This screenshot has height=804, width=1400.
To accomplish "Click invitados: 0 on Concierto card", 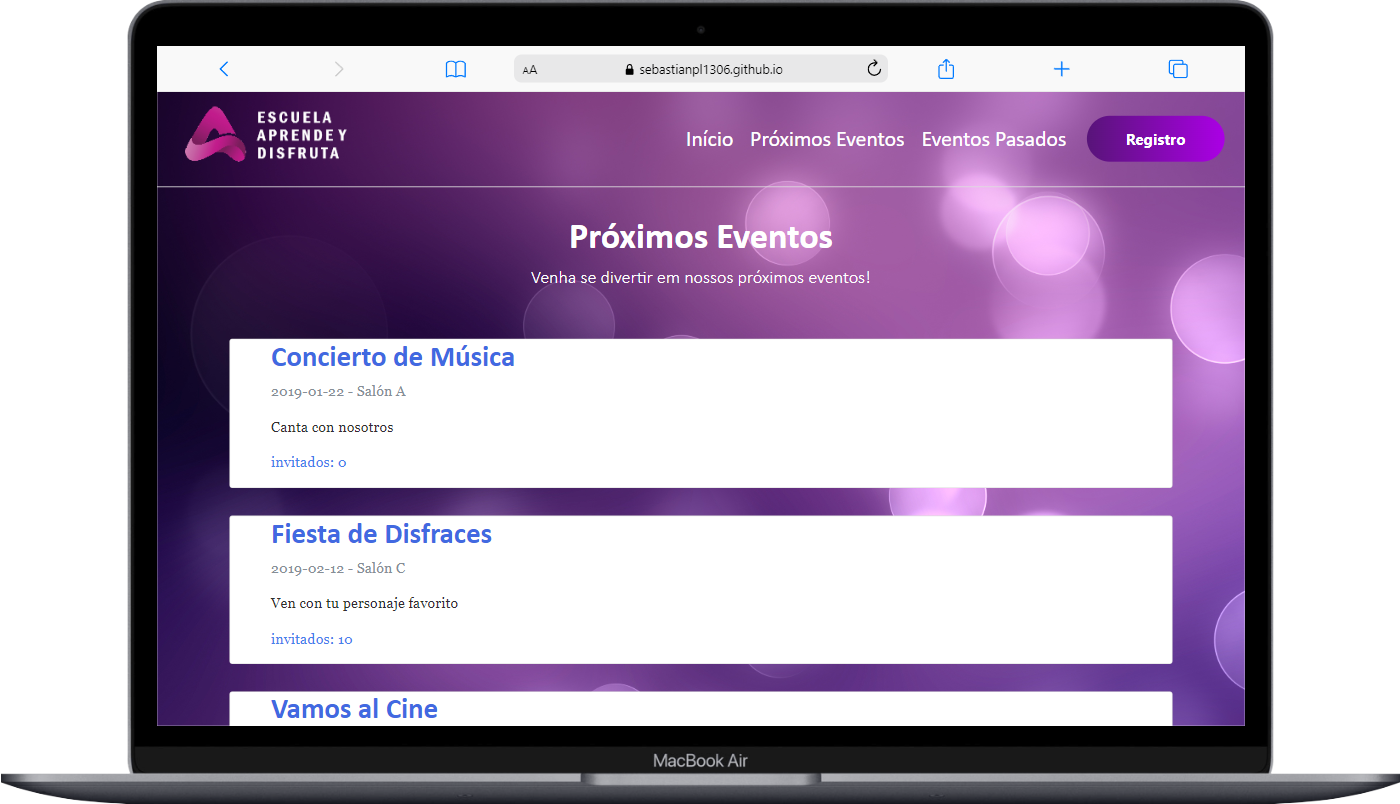I will [308, 462].
